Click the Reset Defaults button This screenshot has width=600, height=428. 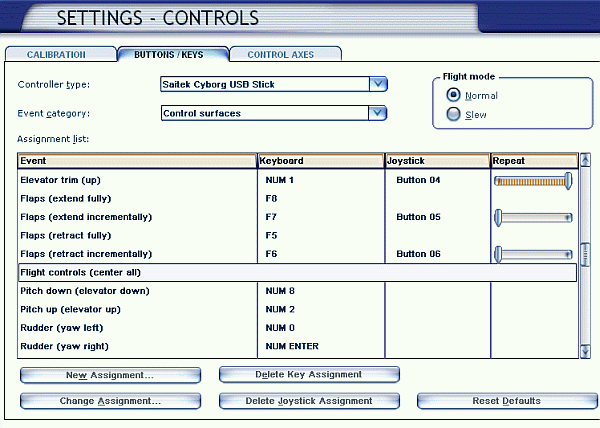point(507,401)
